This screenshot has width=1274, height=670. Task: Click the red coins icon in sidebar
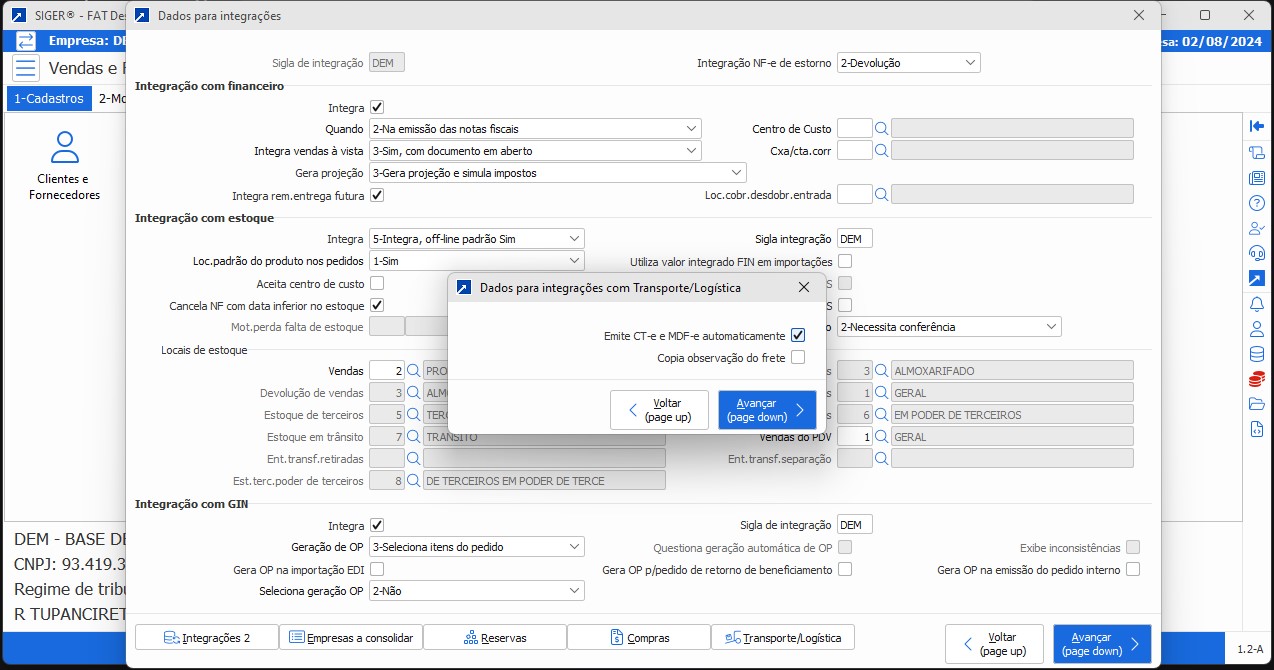(x=1257, y=379)
